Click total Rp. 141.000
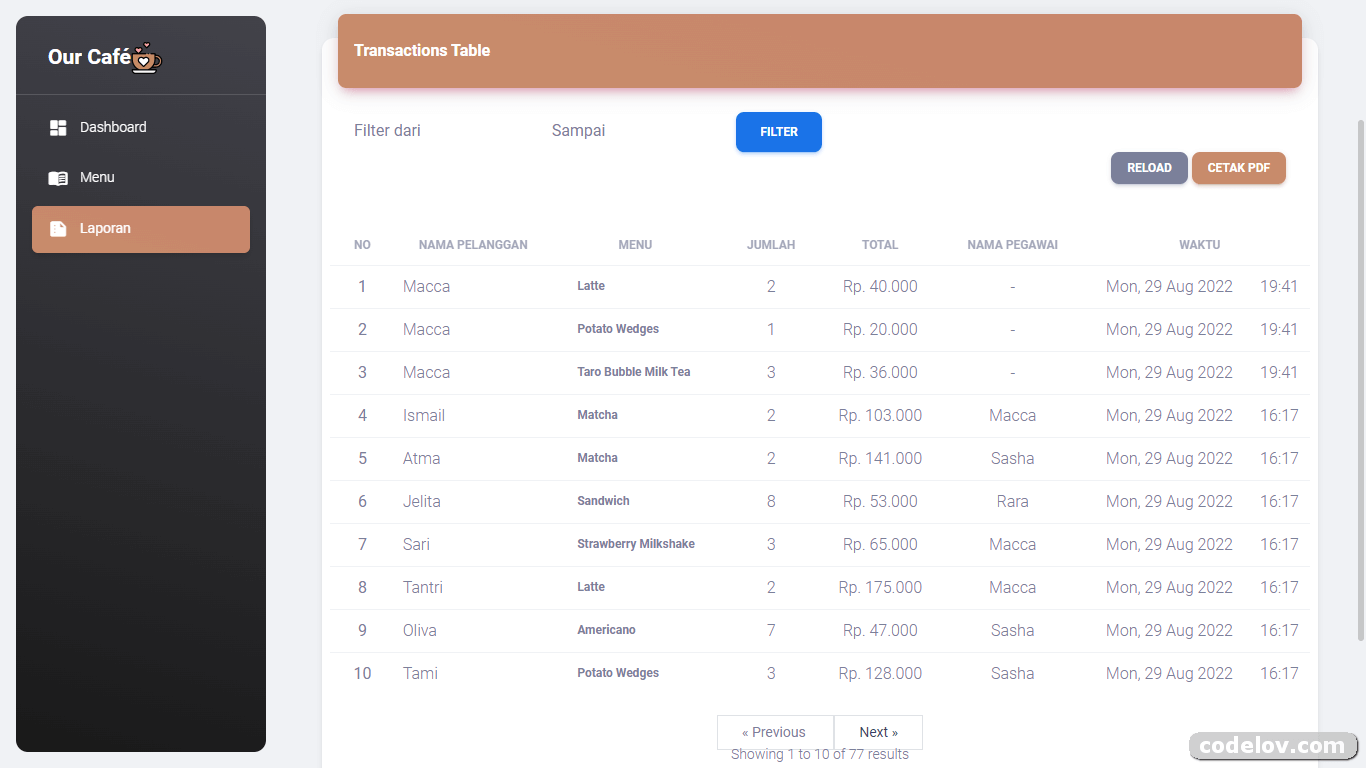The height and width of the screenshot is (768, 1366). click(880, 458)
